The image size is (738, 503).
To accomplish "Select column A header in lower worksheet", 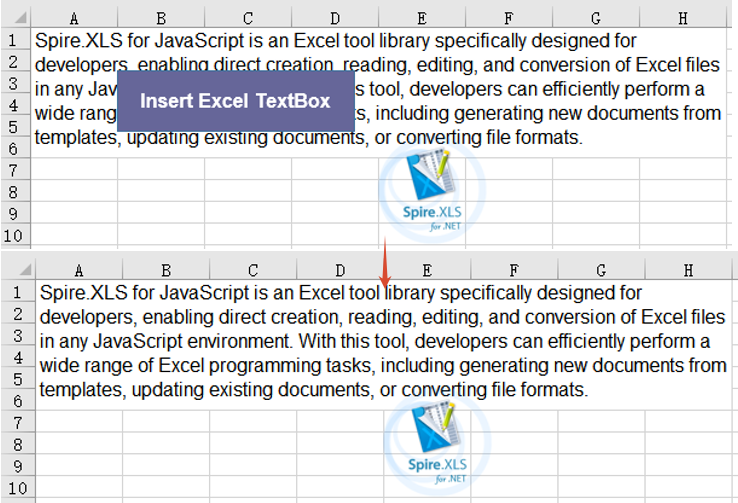I will point(79,271).
